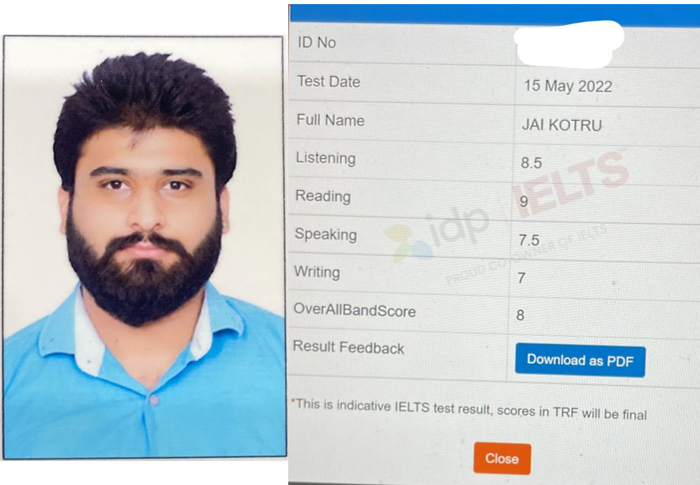Close the IELTS result dialog

[x=502, y=459]
